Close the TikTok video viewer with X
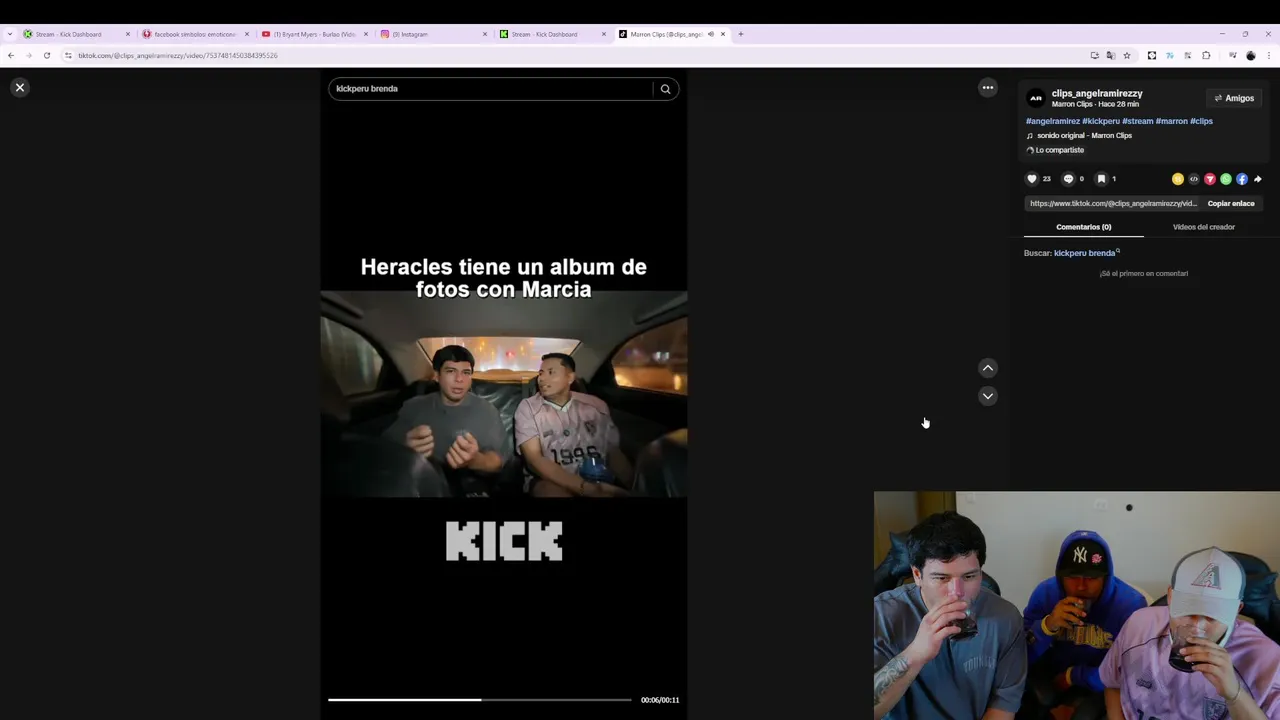 pos(19,88)
